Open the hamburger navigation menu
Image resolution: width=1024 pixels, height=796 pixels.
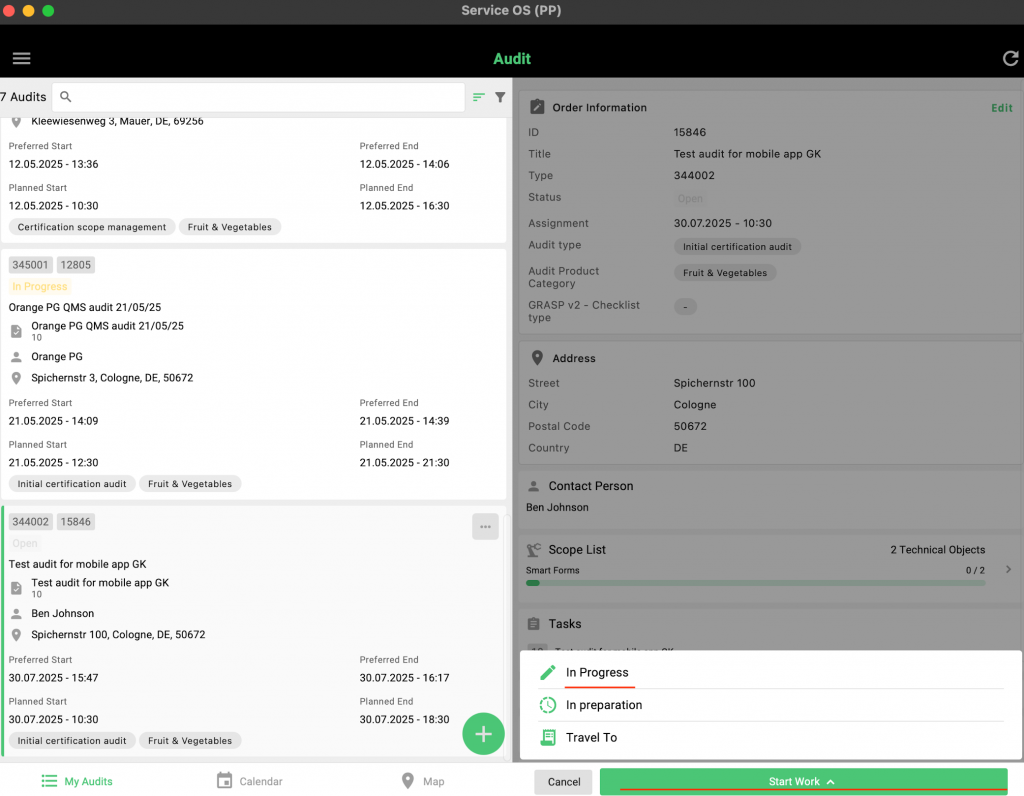[x=21, y=58]
